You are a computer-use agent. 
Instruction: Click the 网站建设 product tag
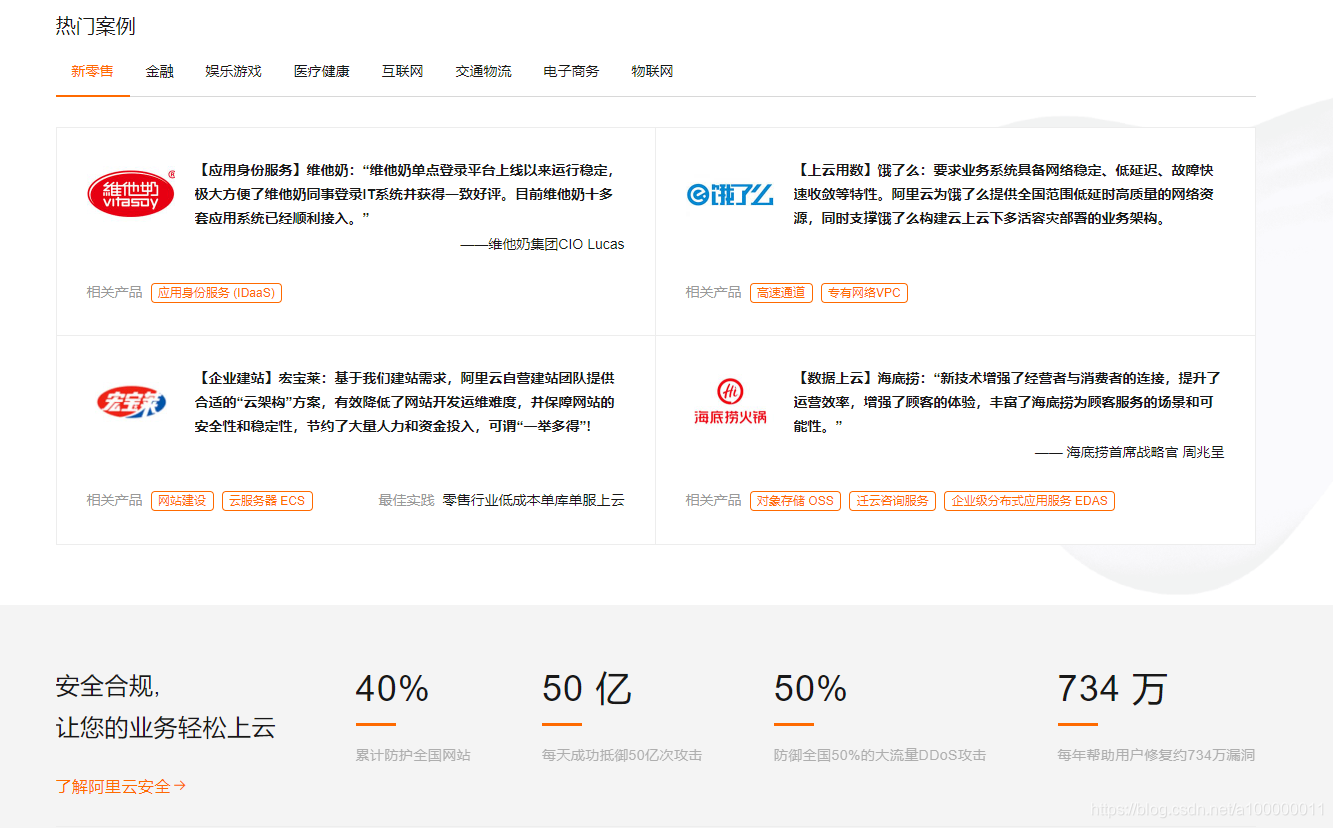coord(182,500)
